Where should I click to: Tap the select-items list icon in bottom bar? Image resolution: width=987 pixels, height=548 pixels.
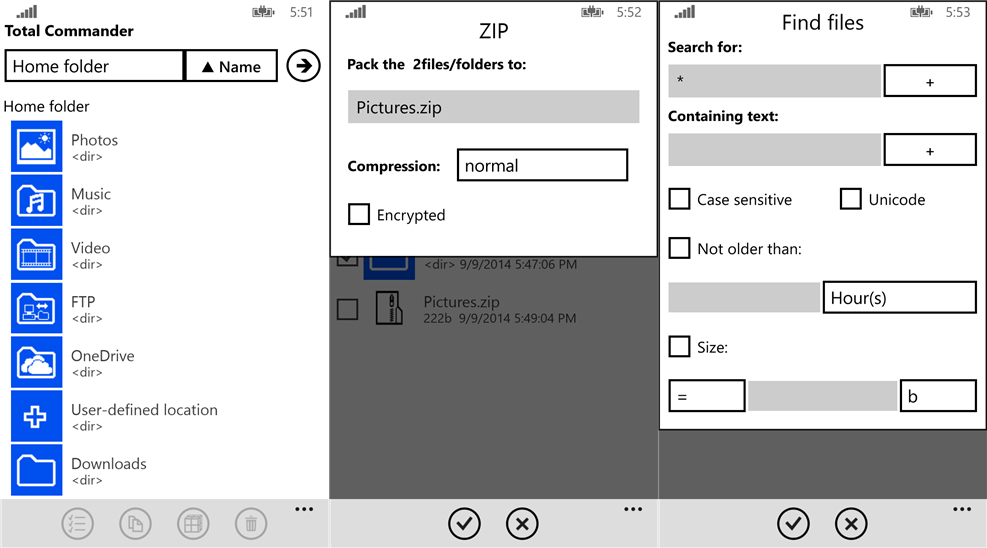pos(78,523)
